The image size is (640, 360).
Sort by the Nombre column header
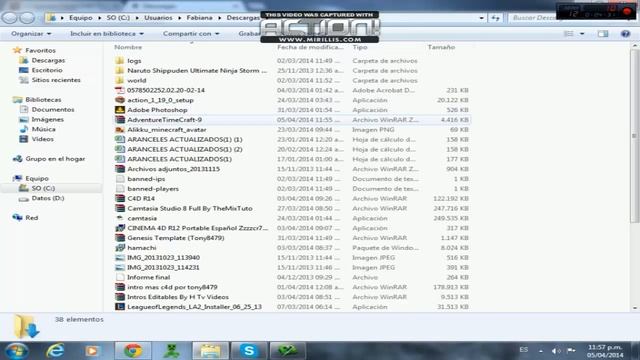tap(128, 47)
